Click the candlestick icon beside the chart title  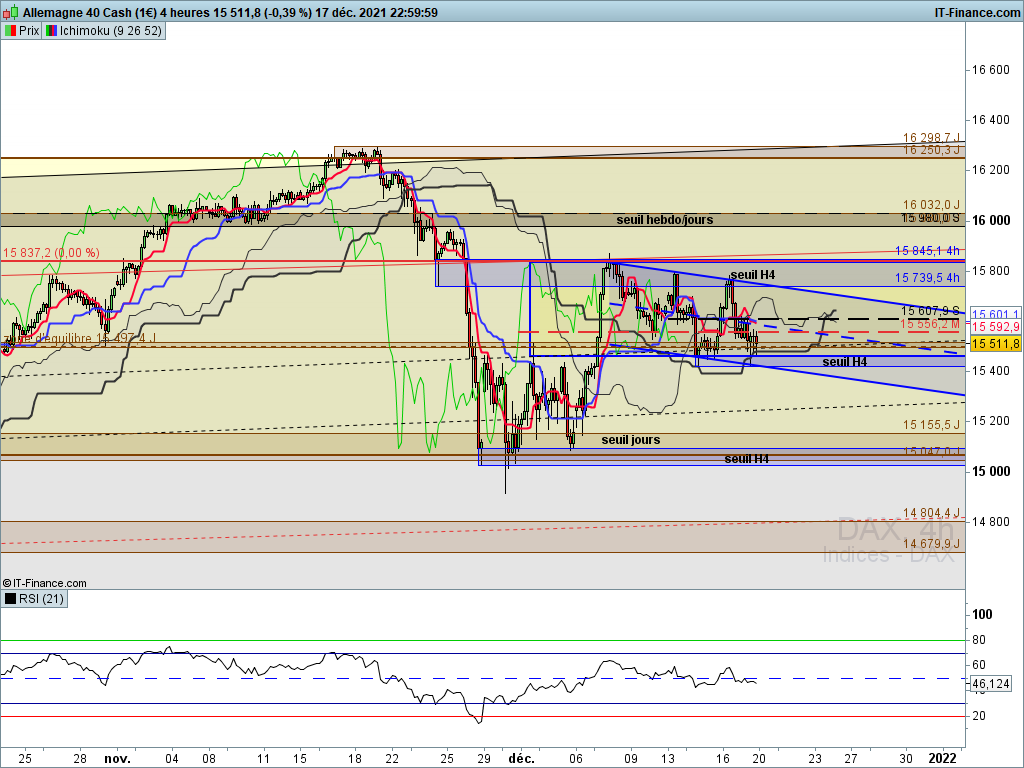[10, 12]
